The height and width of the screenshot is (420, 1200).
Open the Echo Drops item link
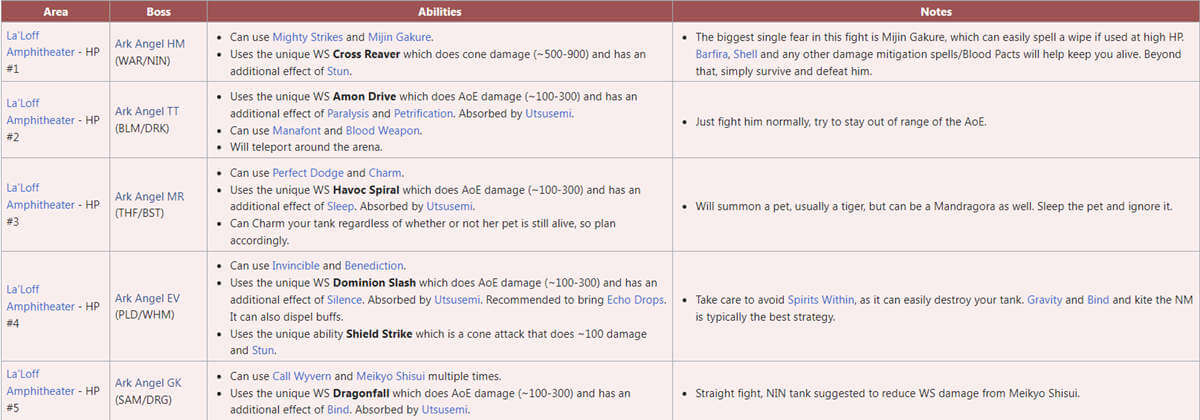(634, 300)
